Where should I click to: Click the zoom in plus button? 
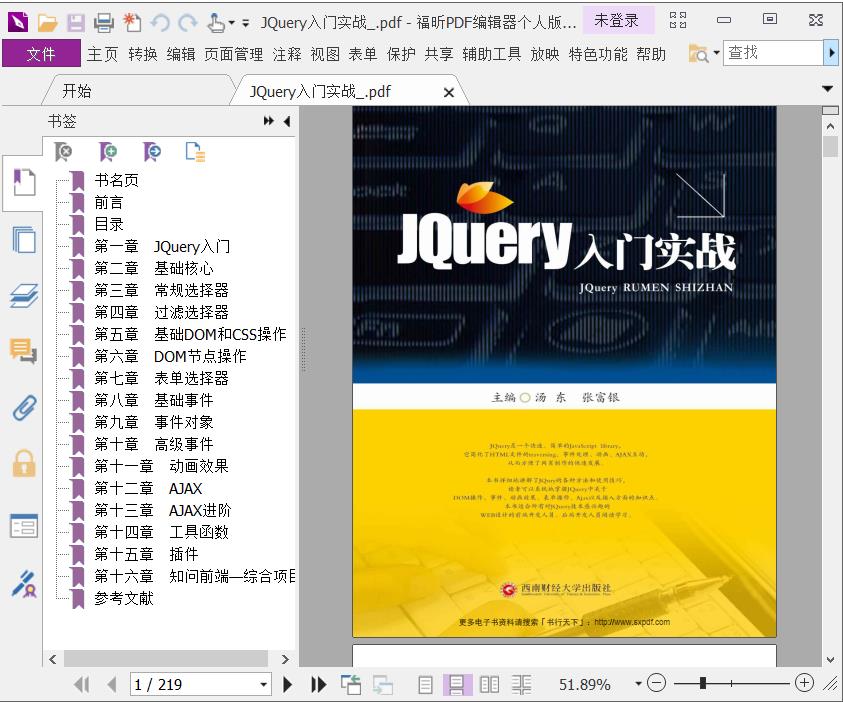click(804, 683)
